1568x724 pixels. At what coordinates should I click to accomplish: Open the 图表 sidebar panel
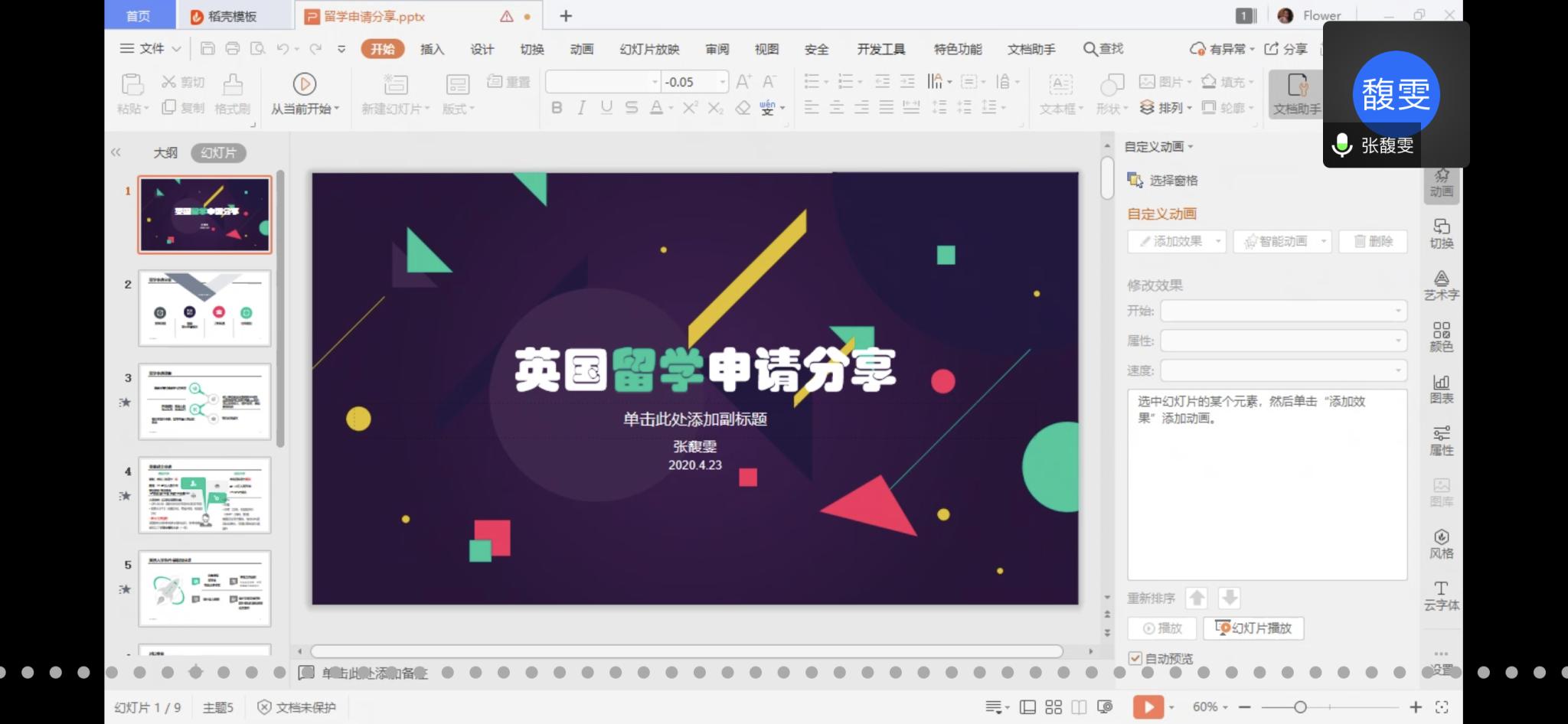tap(1441, 389)
